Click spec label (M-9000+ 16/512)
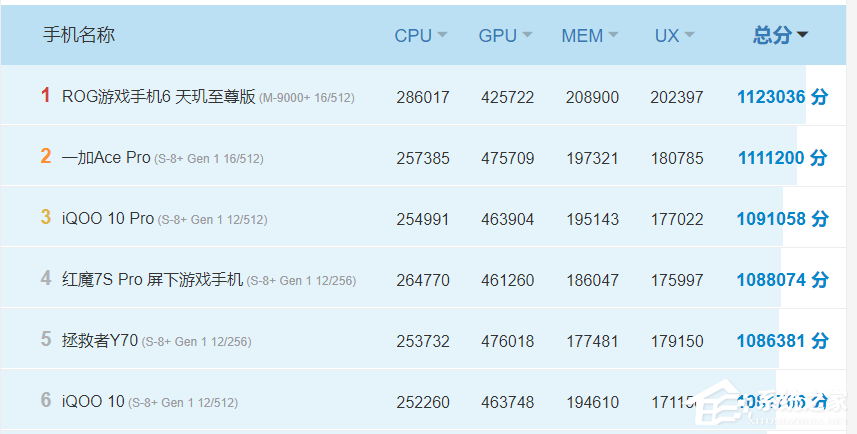The image size is (857, 434). point(307,98)
